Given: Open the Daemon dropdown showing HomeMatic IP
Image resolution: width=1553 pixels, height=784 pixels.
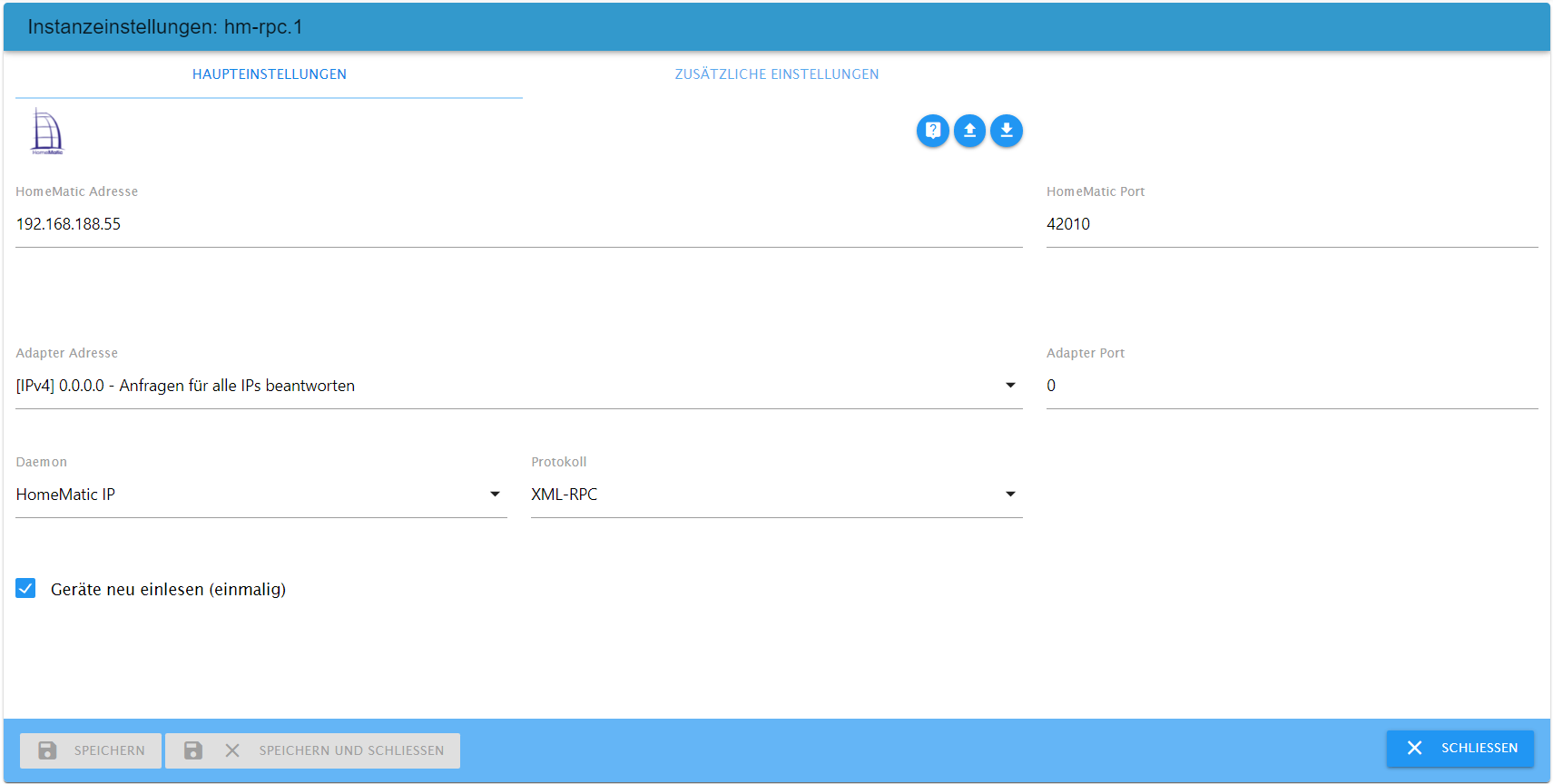Looking at the screenshot, I should [261, 495].
